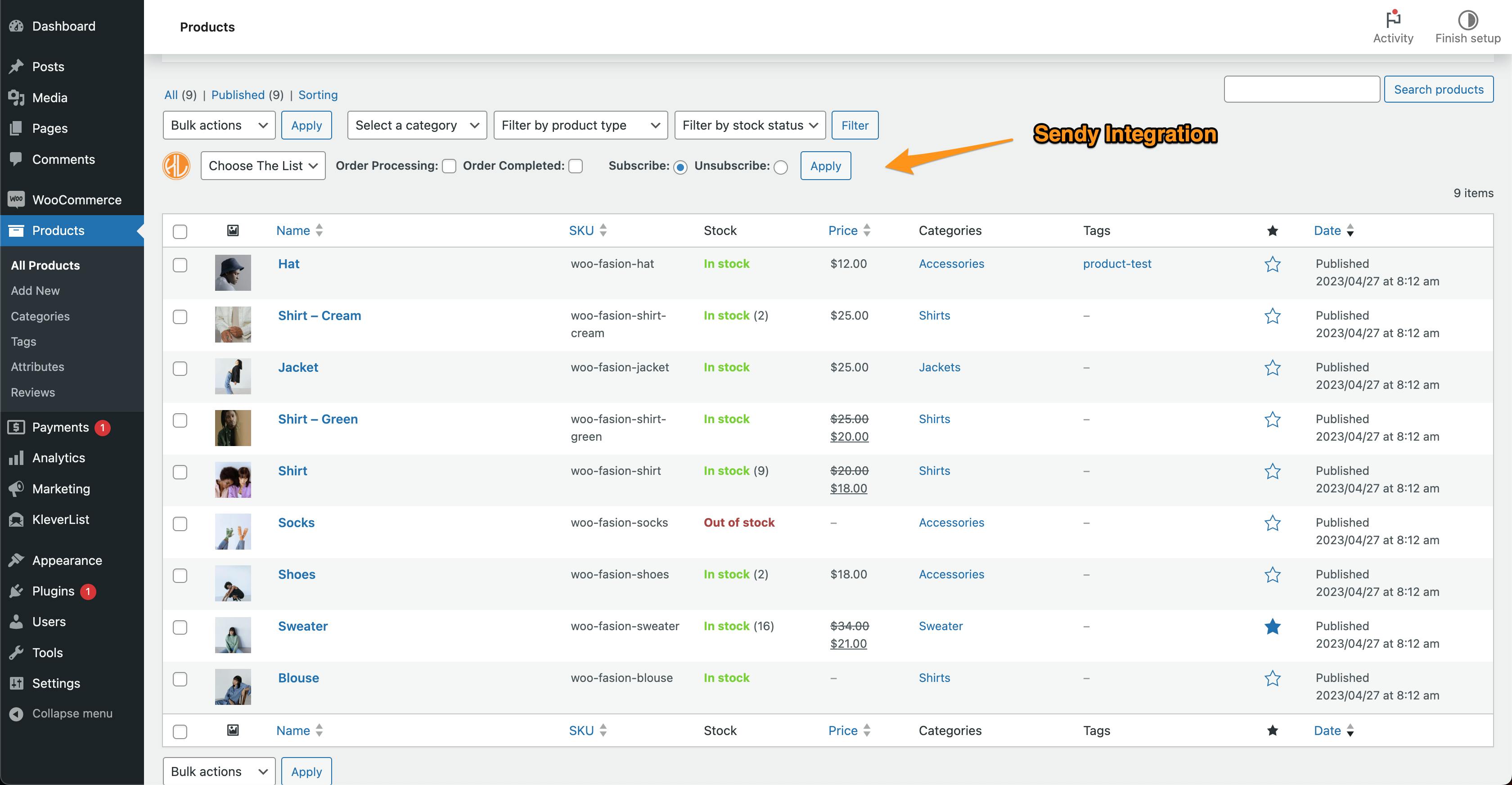The image size is (1512, 785).
Task: Check the Order Completed checkbox
Action: point(576,166)
